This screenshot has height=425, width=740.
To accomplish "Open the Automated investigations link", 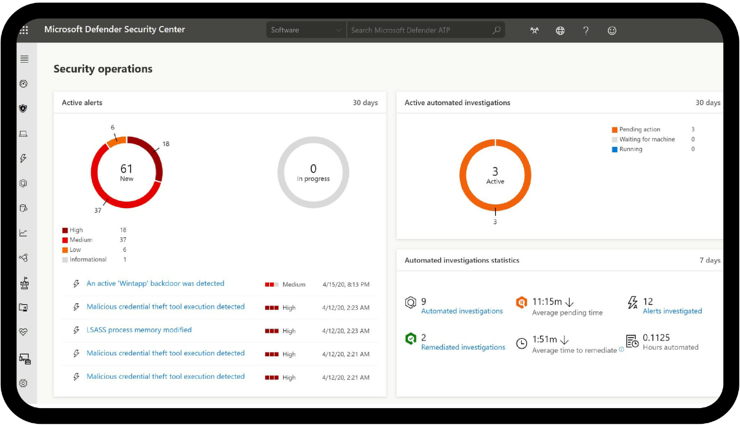I will (462, 311).
